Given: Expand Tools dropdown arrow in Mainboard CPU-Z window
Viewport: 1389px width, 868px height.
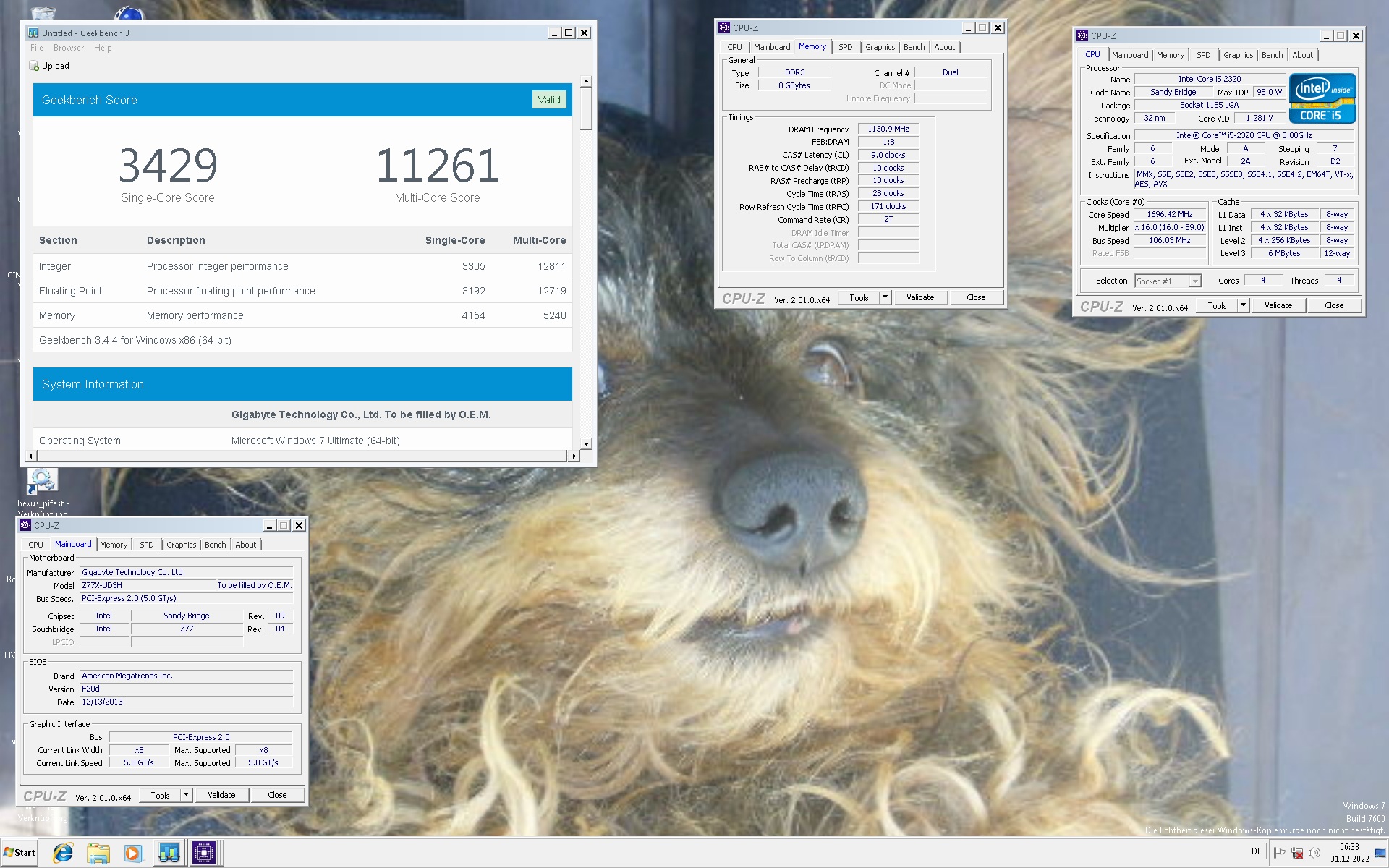Looking at the screenshot, I should click(x=186, y=795).
